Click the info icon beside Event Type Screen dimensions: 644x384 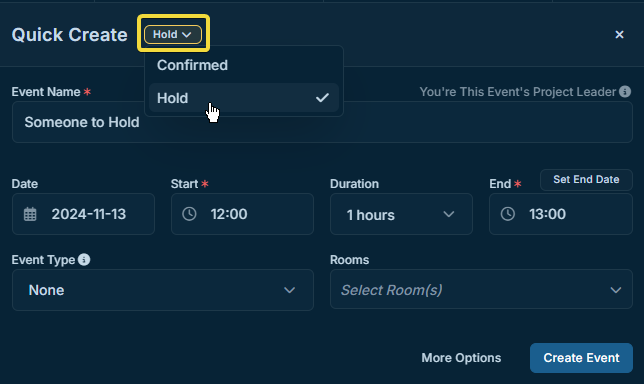point(84,260)
